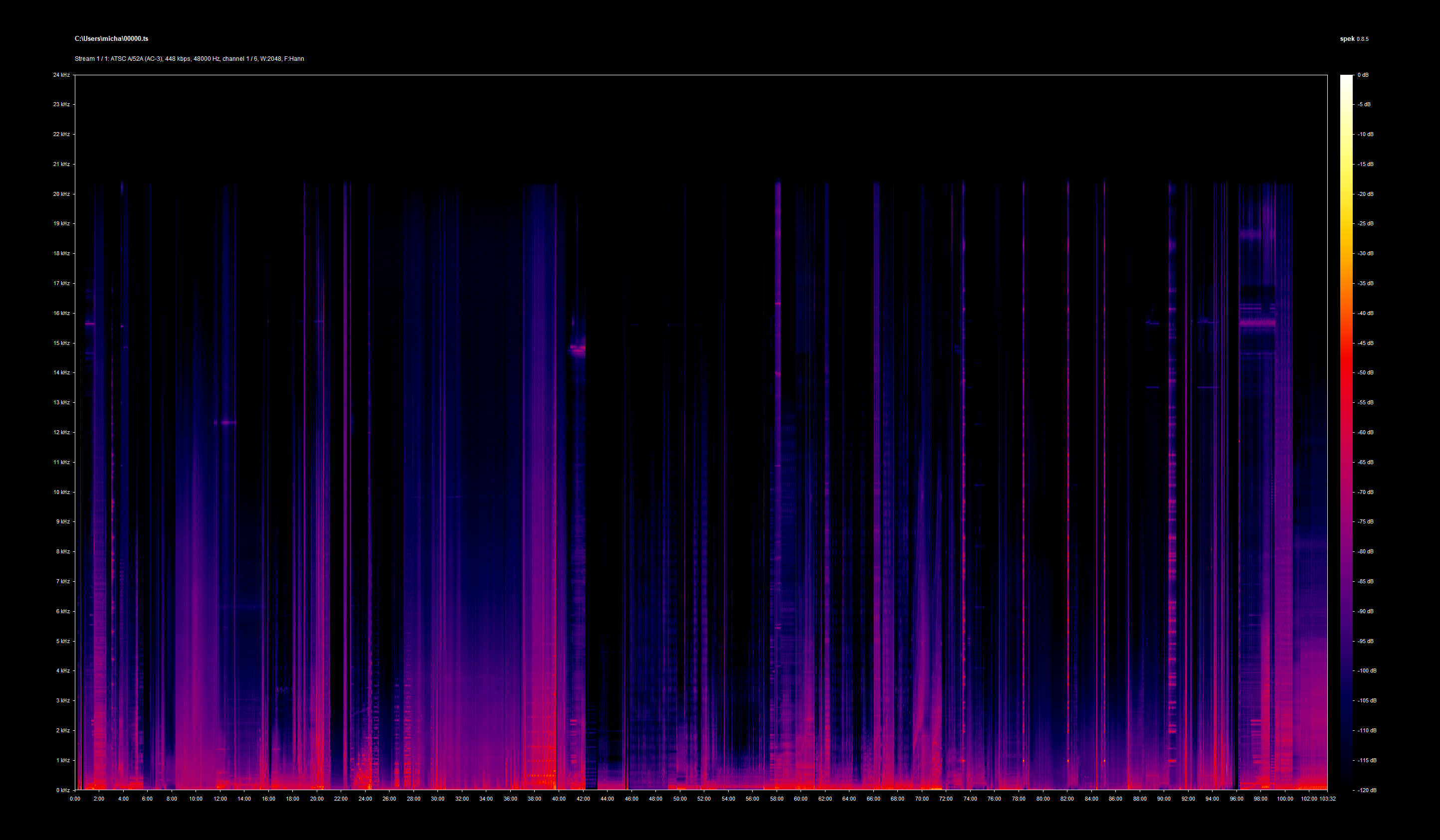This screenshot has width=1440, height=840.
Task: Click the spek 0.8.5 version label
Action: click(x=1354, y=39)
